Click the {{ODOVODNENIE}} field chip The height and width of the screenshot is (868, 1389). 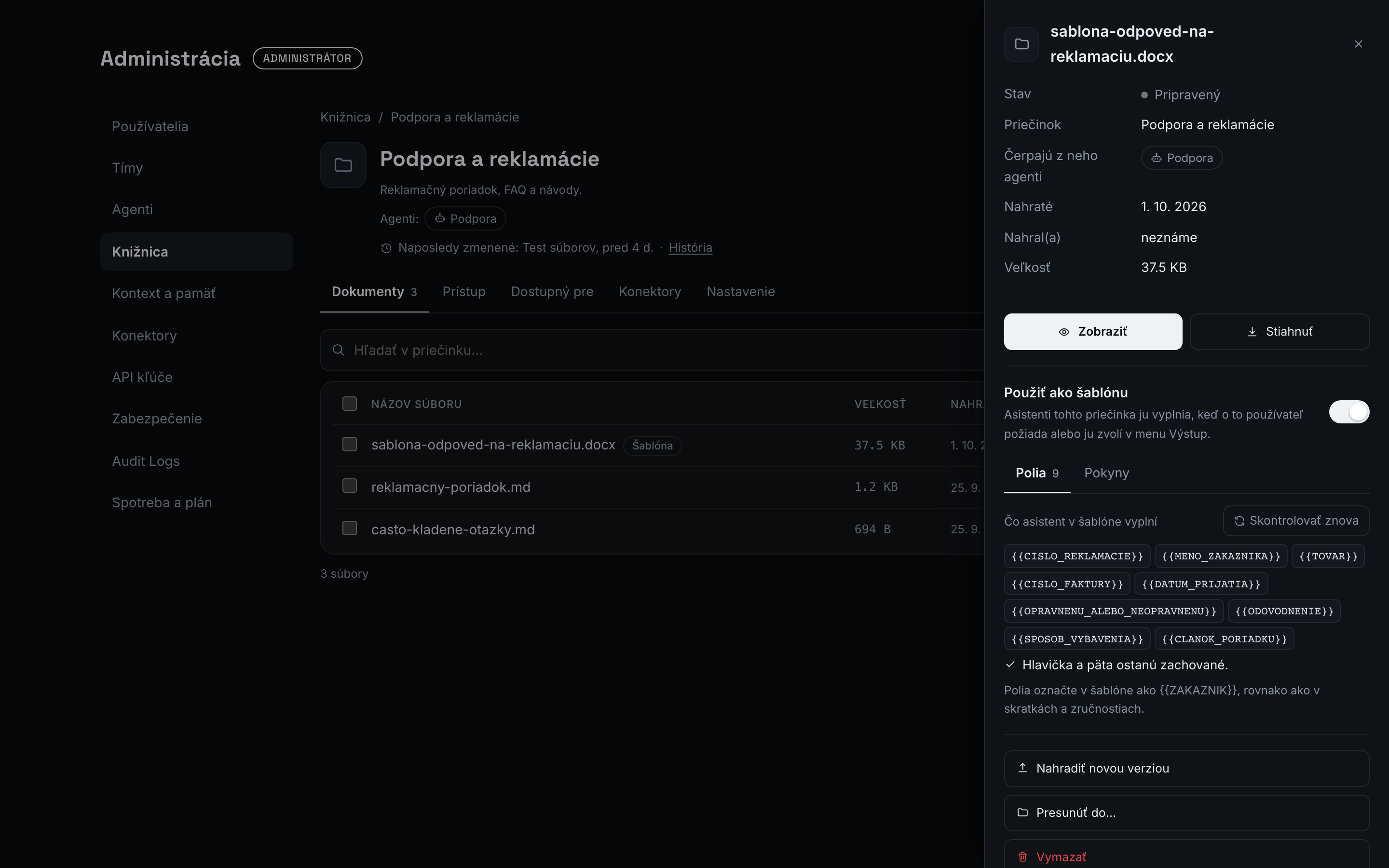coord(1284,611)
